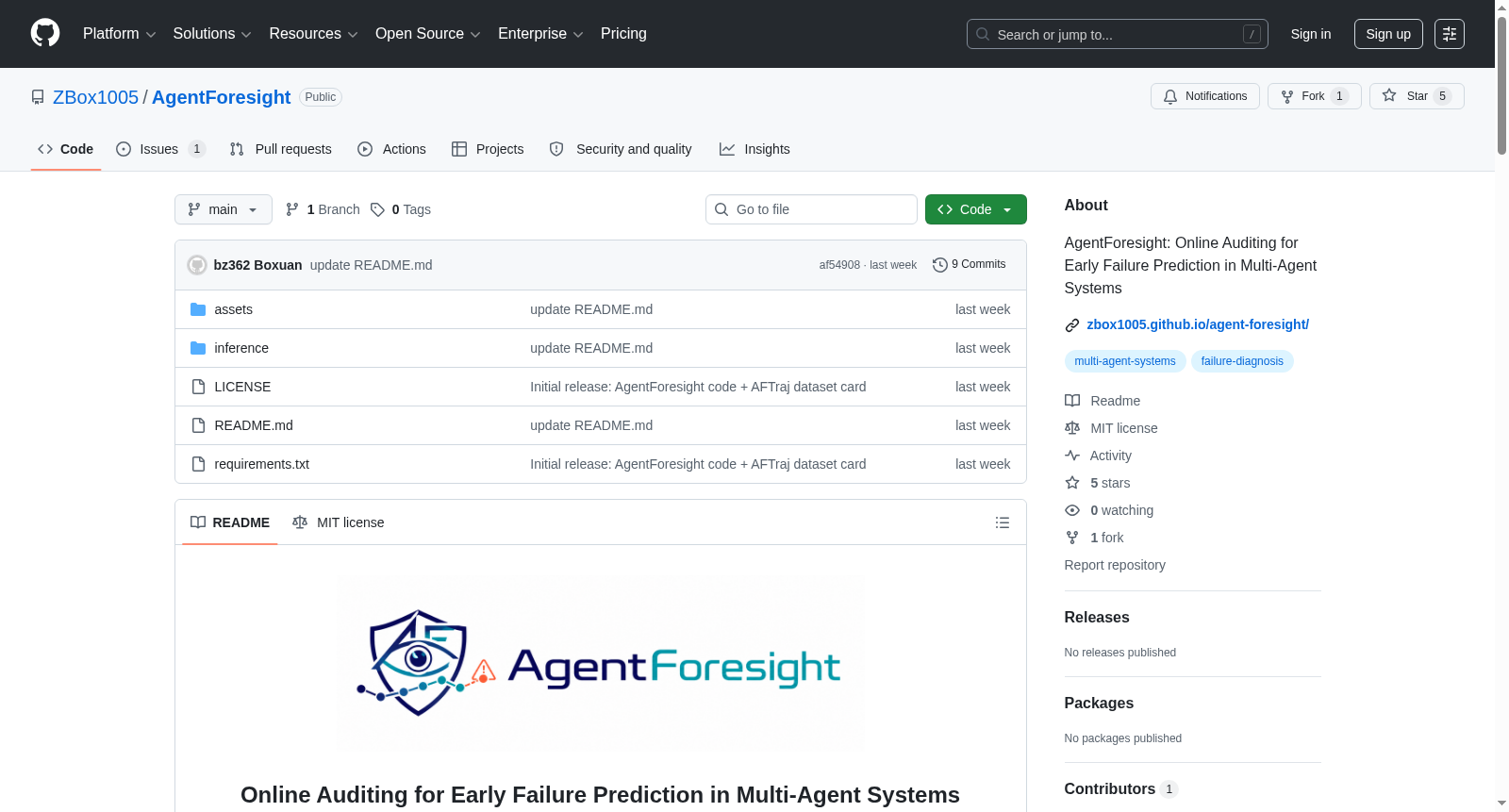The height and width of the screenshot is (812, 1509).
Task: Click the pulse icon beside Activity
Action: [1072, 456]
